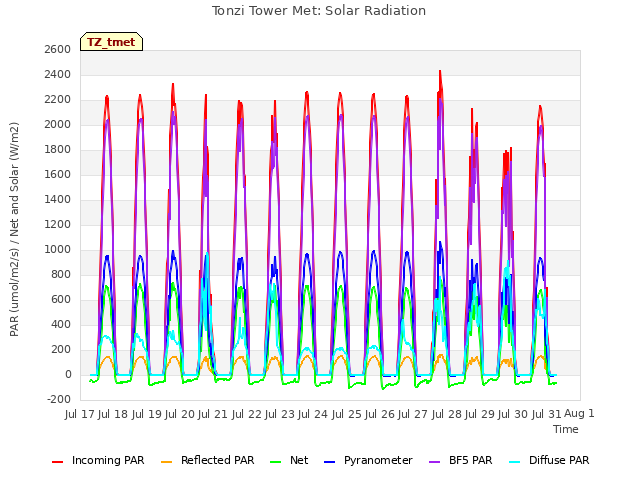Image resolution: width=640 pixels, height=480 pixels.
Task: Click the -200 y-axis tick label
Action: click(x=59, y=400)
